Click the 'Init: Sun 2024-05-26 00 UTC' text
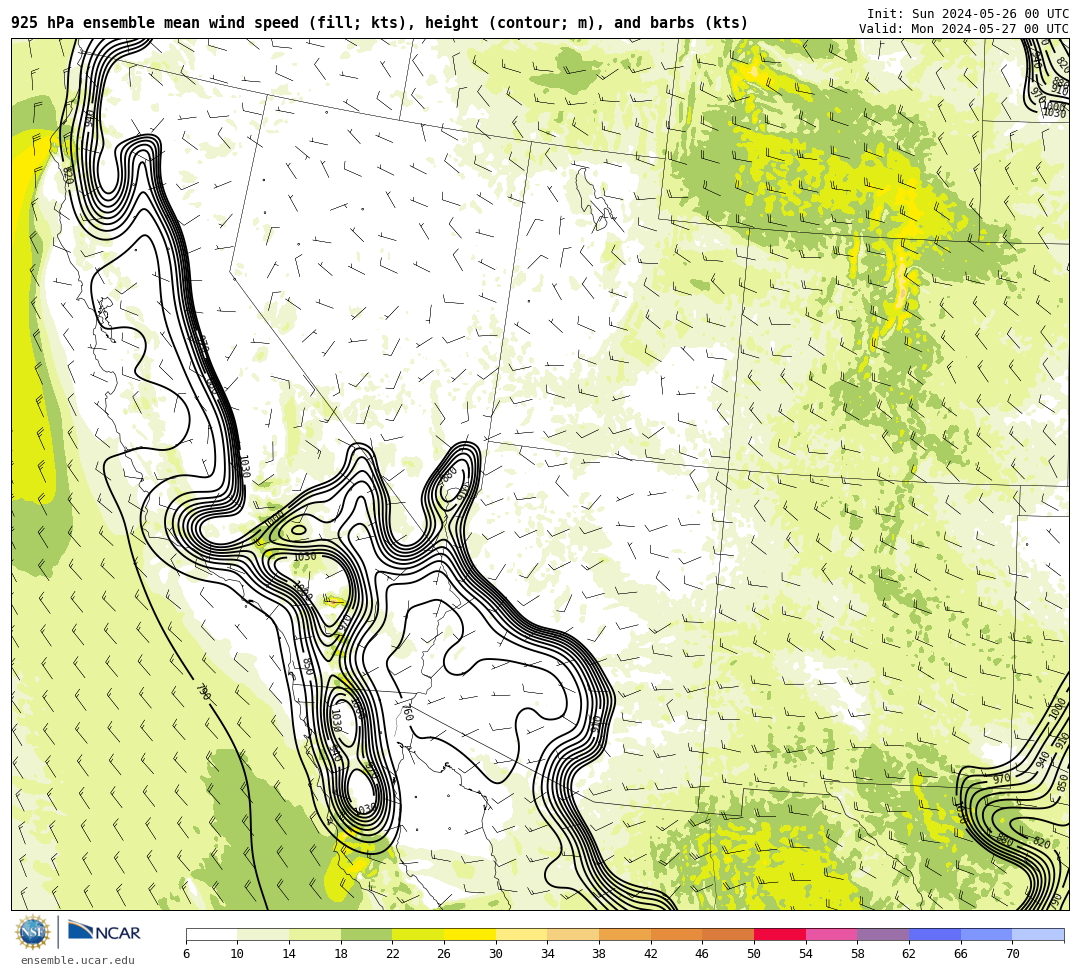This screenshot has width=1080, height=973. (x=968, y=14)
